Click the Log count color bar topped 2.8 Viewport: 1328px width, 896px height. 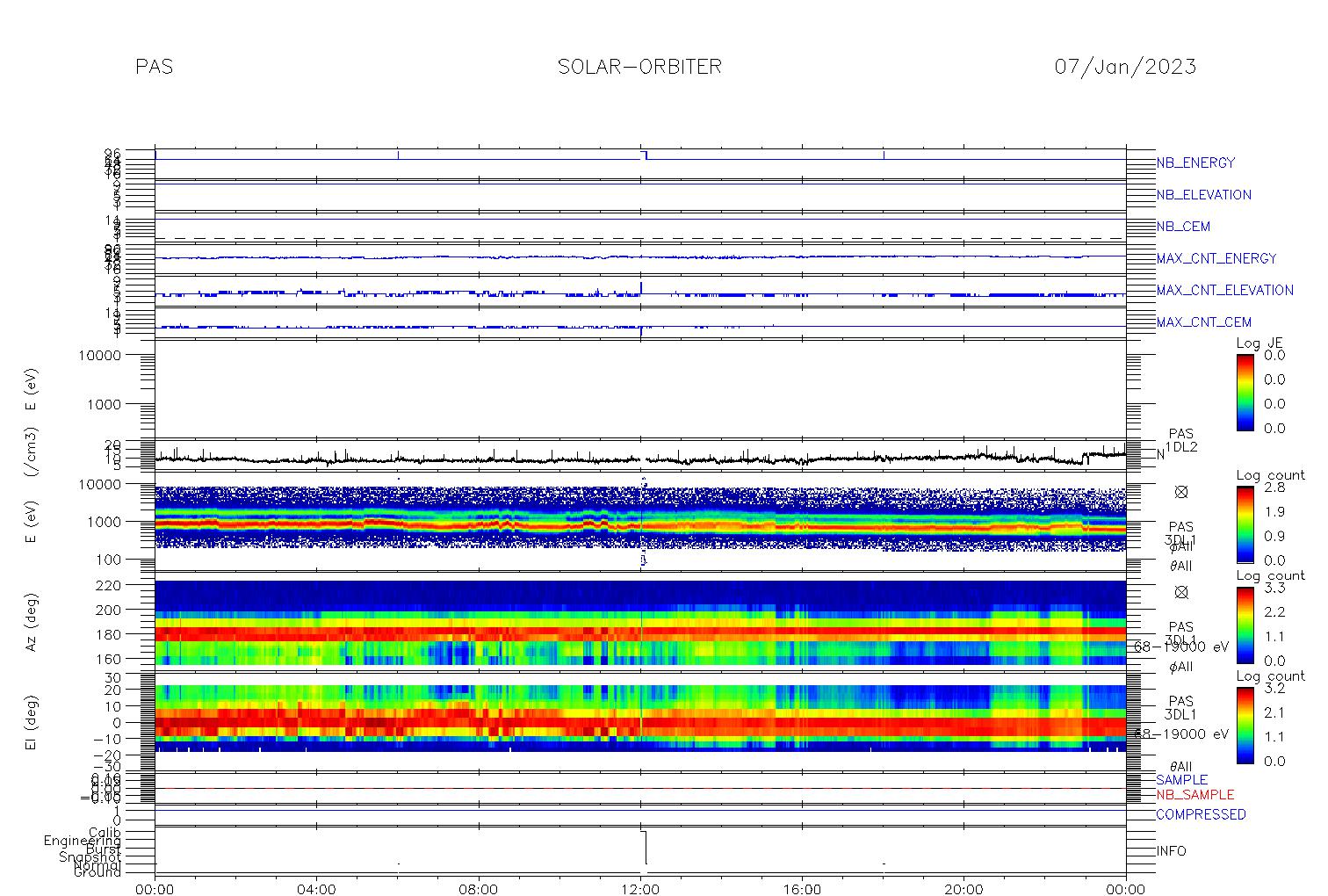pyautogui.click(x=1245, y=524)
